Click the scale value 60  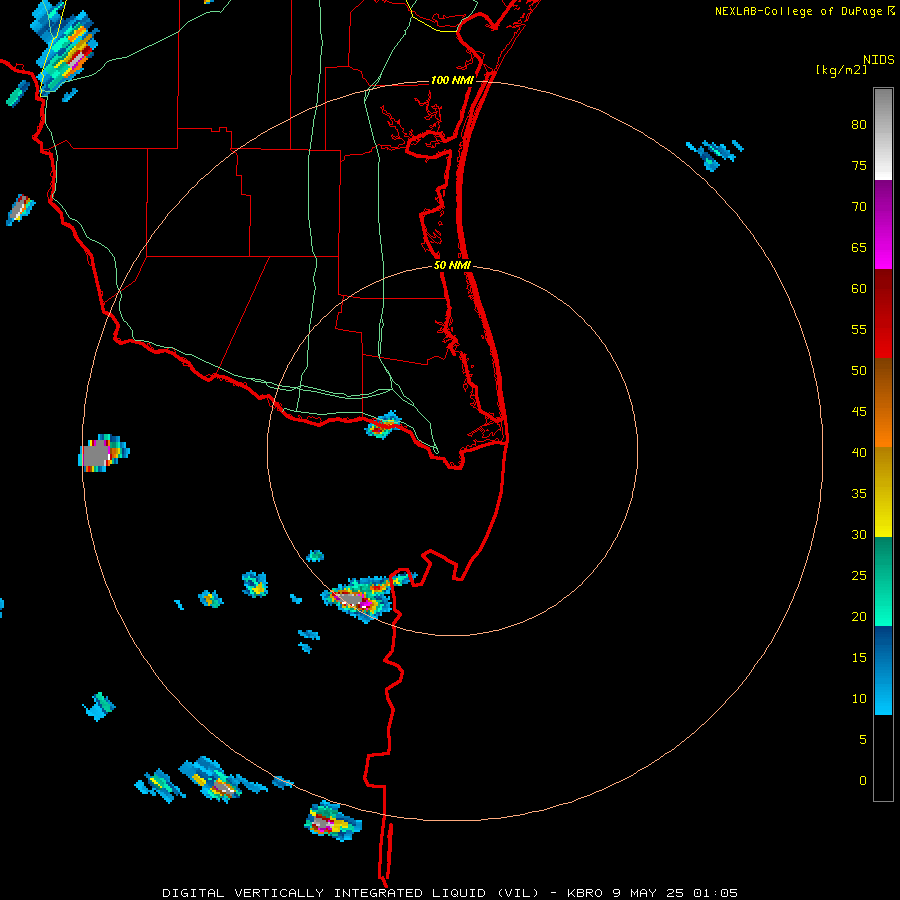coord(859,289)
